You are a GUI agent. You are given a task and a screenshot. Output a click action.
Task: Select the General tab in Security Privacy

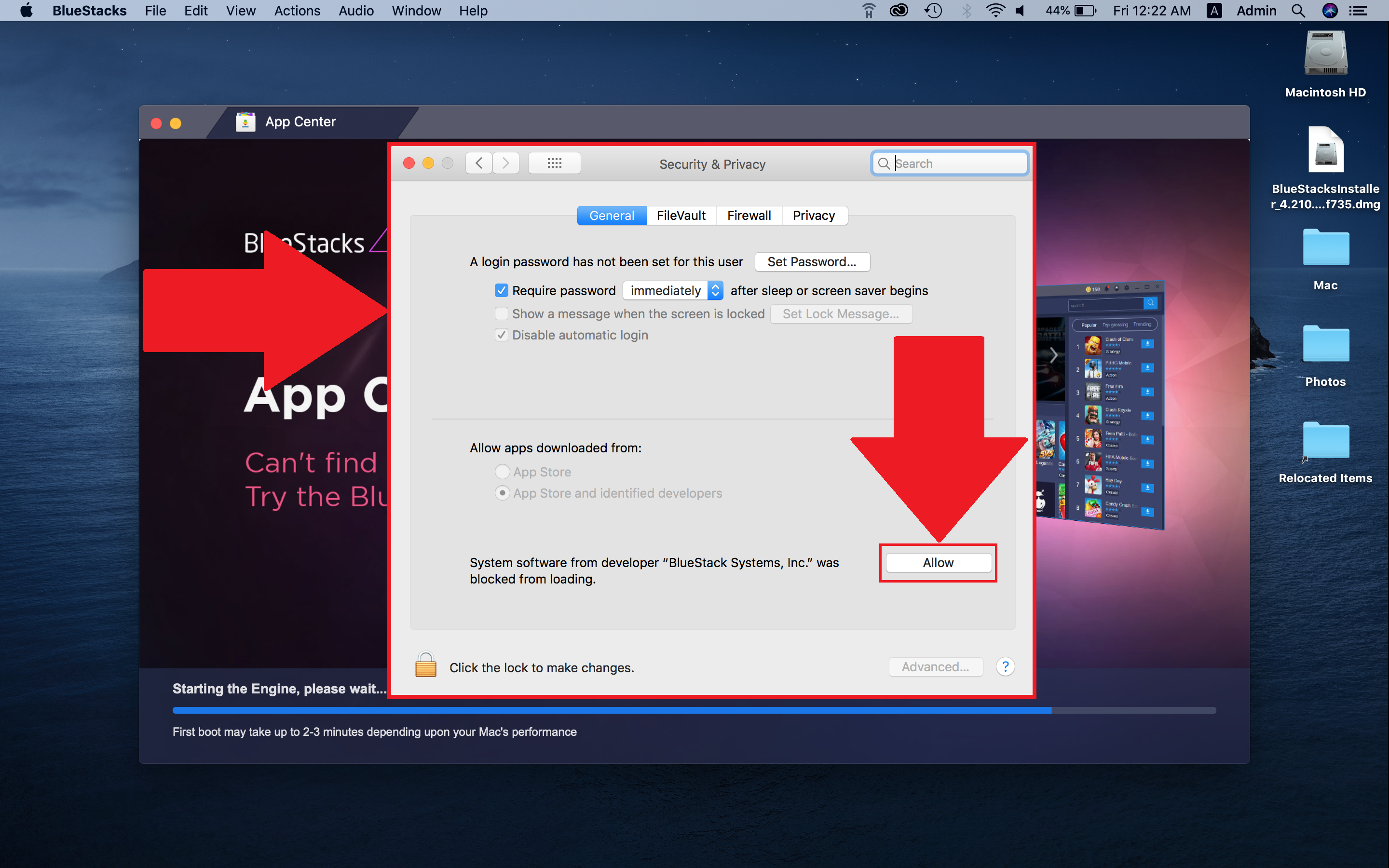pos(610,215)
